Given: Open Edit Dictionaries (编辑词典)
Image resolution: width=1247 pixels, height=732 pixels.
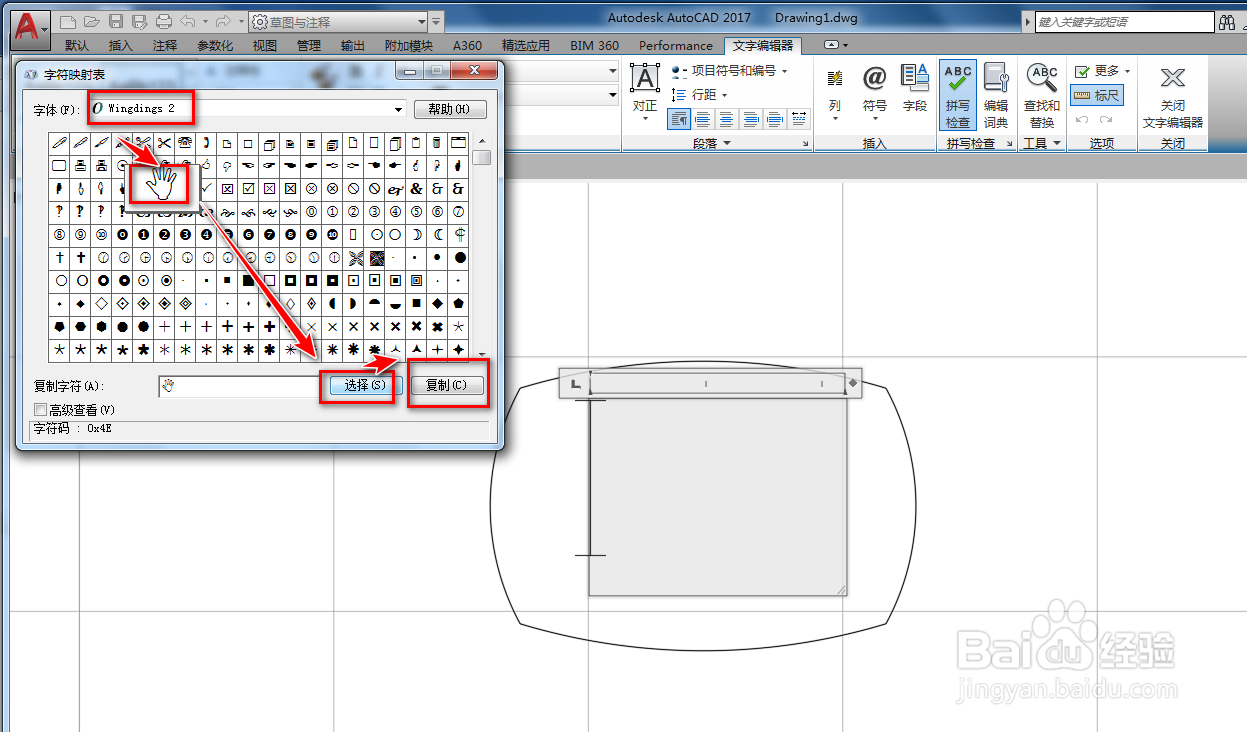Looking at the screenshot, I should click(996, 95).
